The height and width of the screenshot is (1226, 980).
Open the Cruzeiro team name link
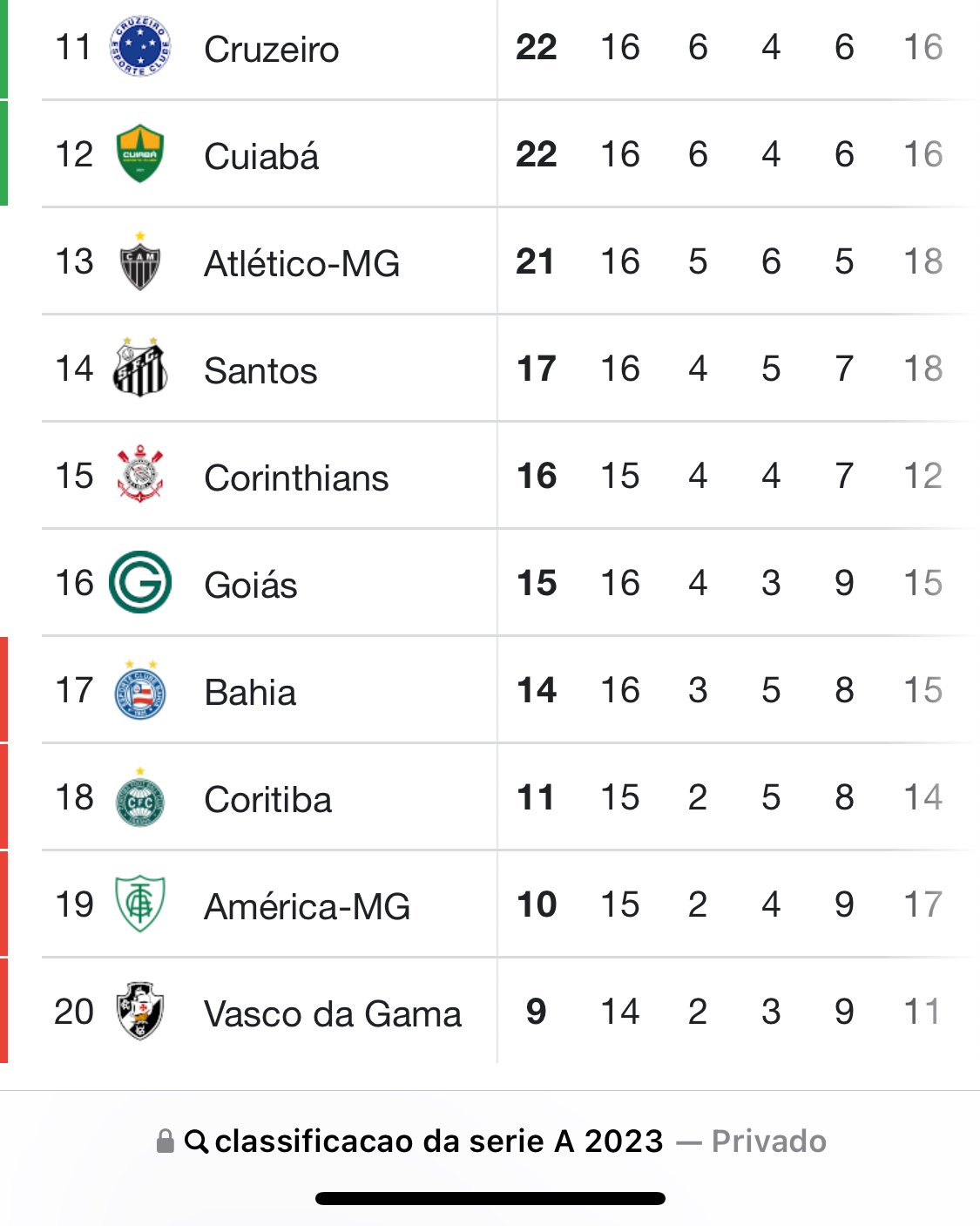pos(271,50)
